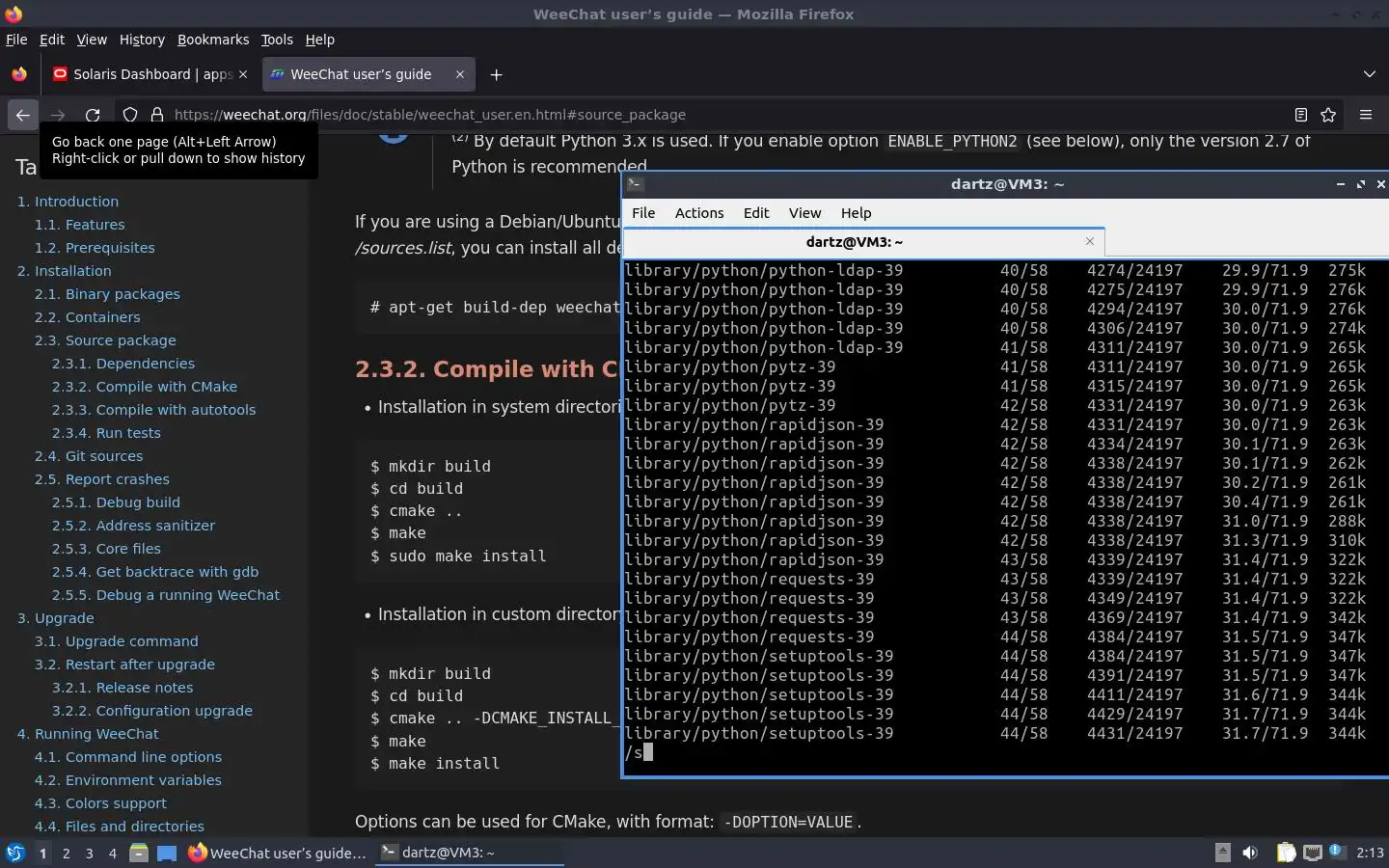Open the terminal Help menu

[x=856, y=213]
